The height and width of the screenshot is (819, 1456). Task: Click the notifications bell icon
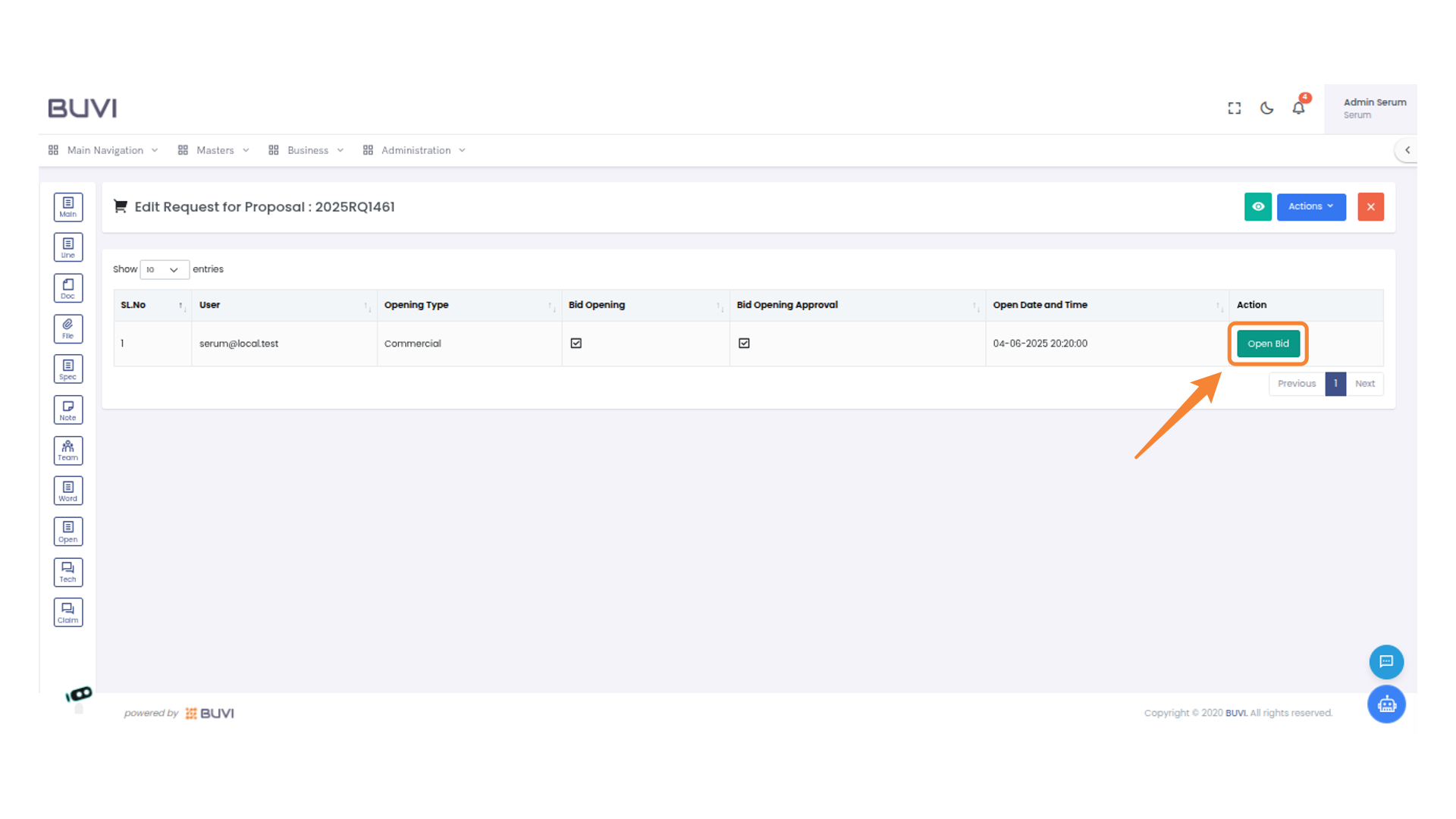1298,108
